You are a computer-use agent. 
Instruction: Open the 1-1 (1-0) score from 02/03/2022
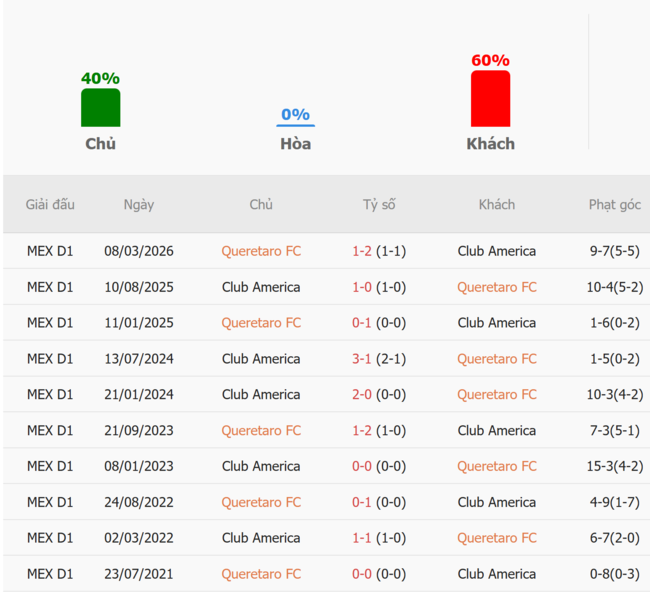pyautogui.click(x=379, y=538)
